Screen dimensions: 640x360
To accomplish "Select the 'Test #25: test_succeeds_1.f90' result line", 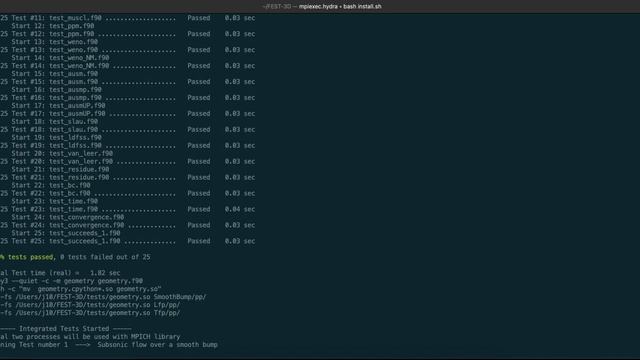I will tap(128, 241).
